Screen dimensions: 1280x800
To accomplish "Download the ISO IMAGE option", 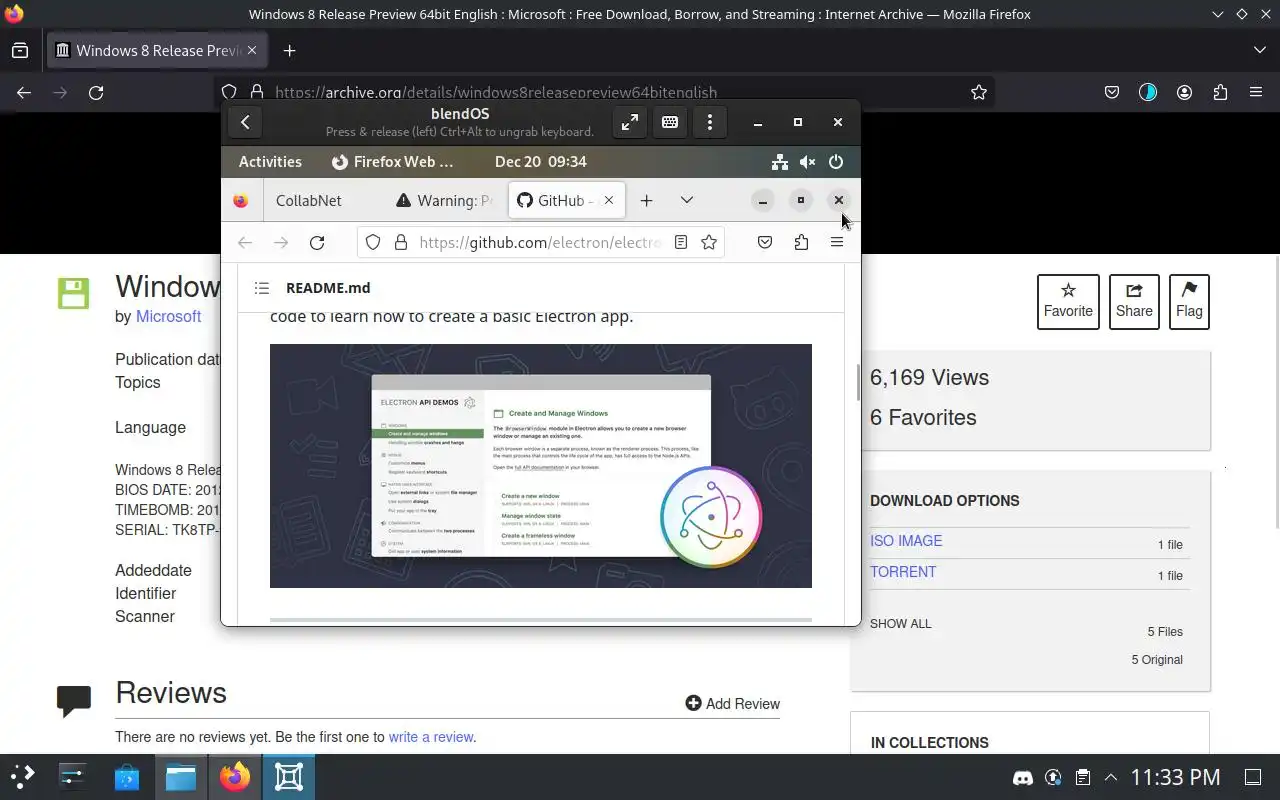I will pyautogui.click(x=906, y=541).
